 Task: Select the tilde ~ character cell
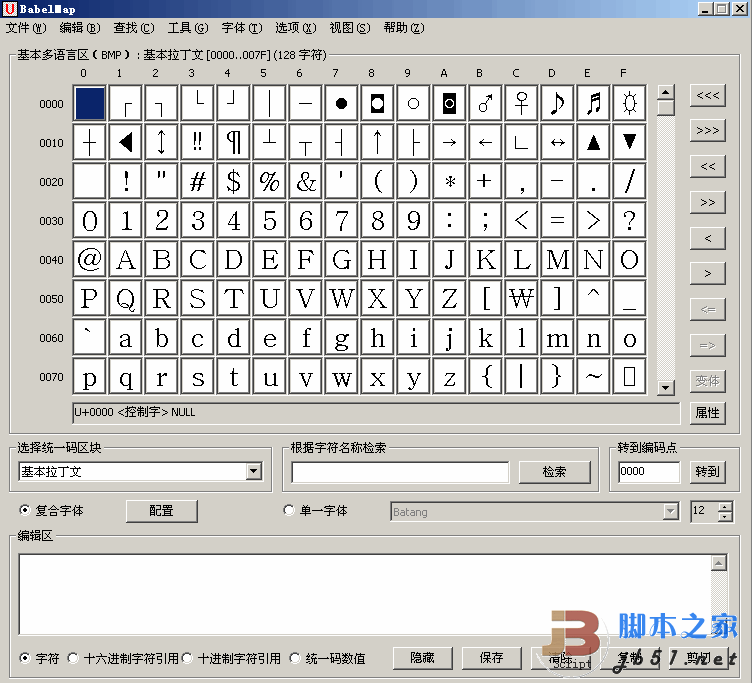pyautogui.click(x=593, y=377)
